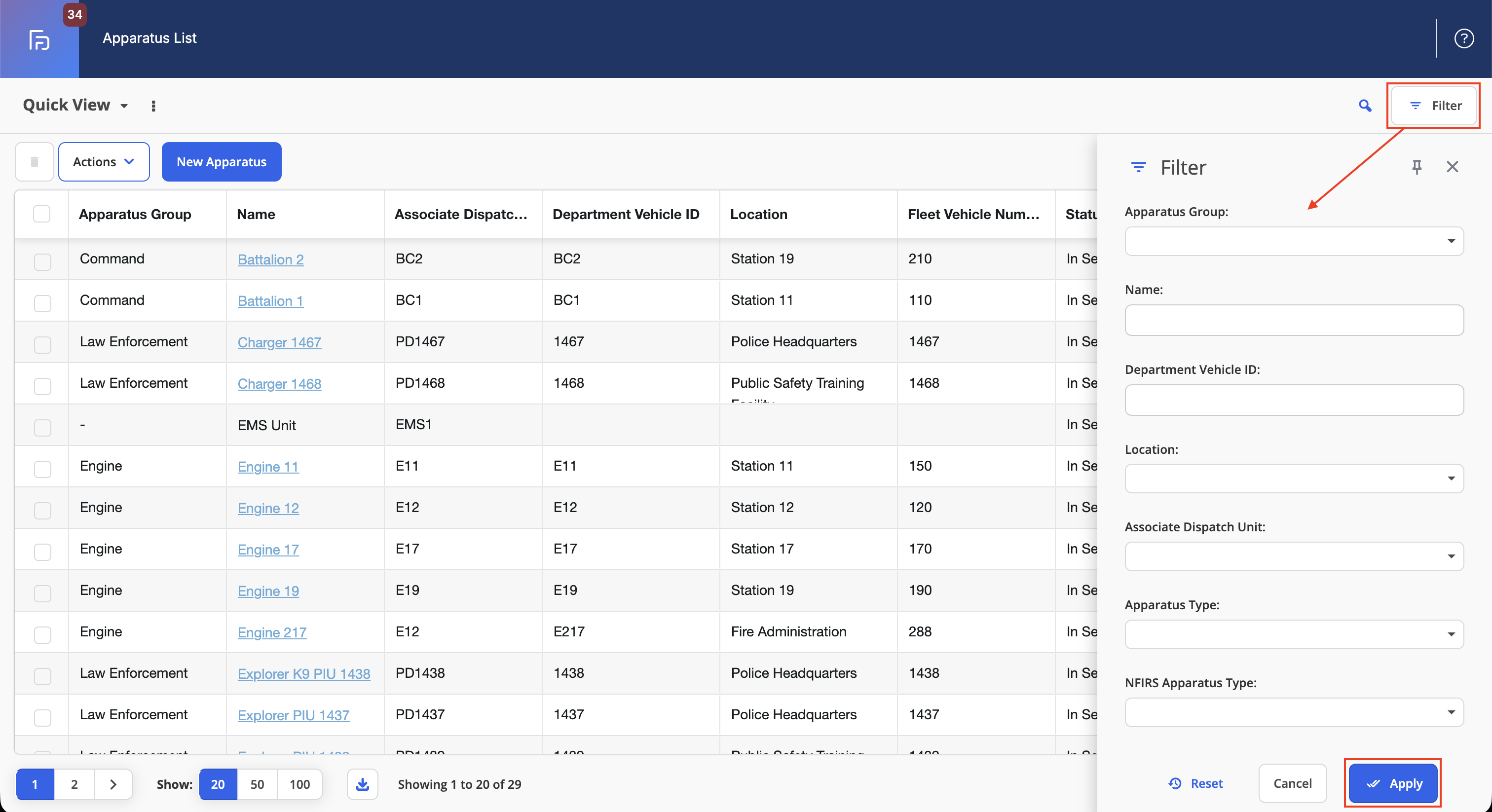Open search magnifier in toolbar

(1365, 106)
